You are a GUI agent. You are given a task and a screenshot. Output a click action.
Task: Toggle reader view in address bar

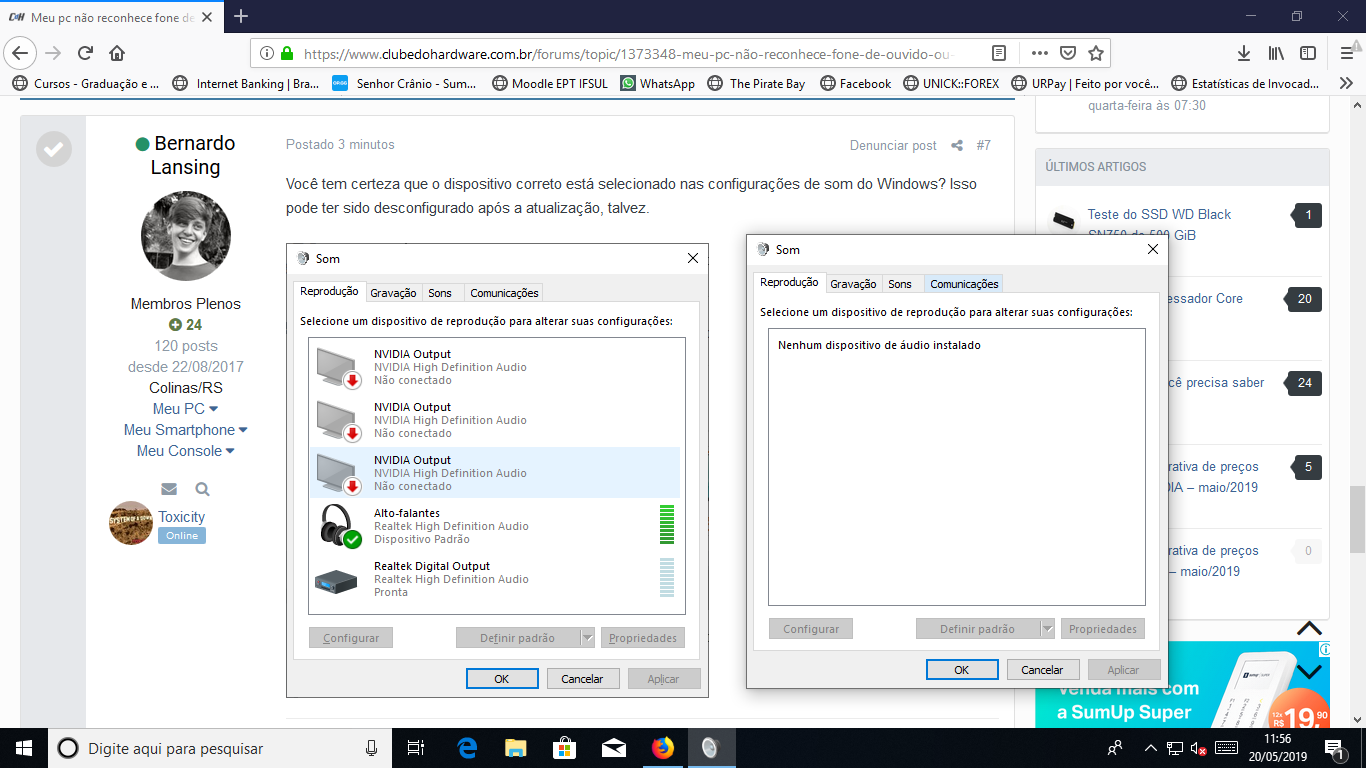tap(999, 53)
